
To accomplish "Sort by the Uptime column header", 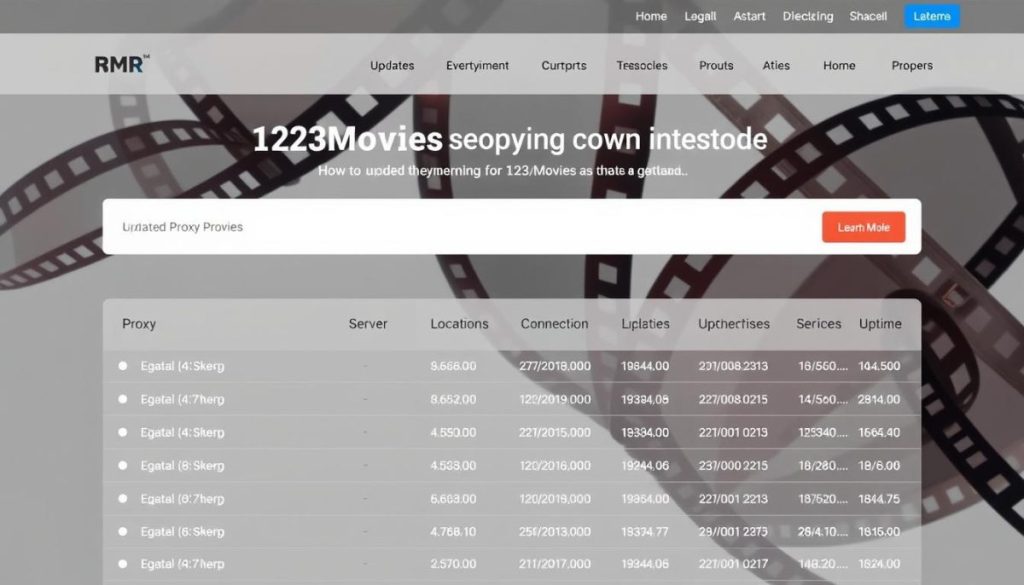I will [880, 324].
